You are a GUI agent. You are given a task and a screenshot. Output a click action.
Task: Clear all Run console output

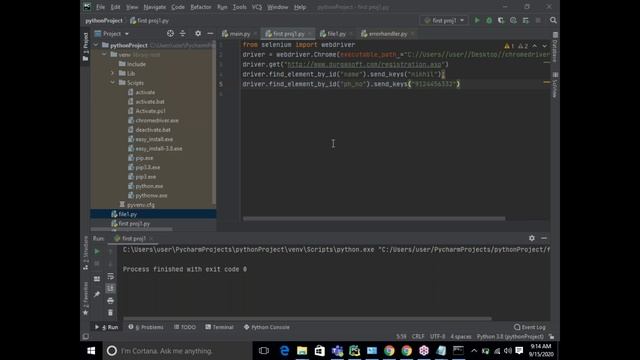pos(110,313)
